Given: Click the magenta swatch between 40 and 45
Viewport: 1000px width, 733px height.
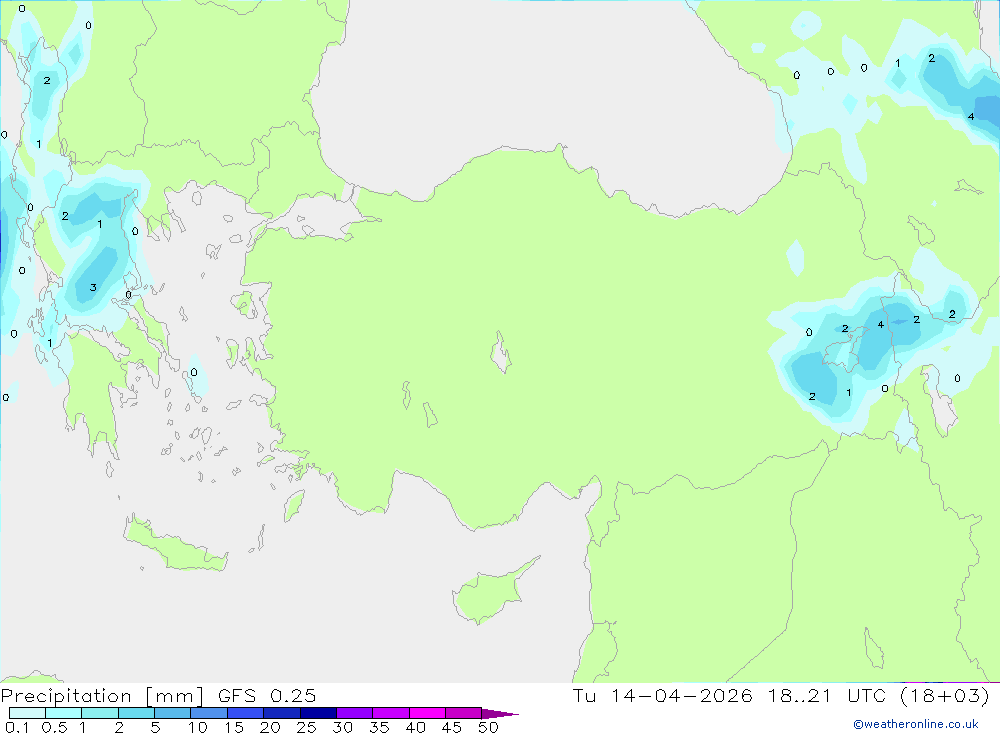Looking at the screenshot, I should 427,713.
